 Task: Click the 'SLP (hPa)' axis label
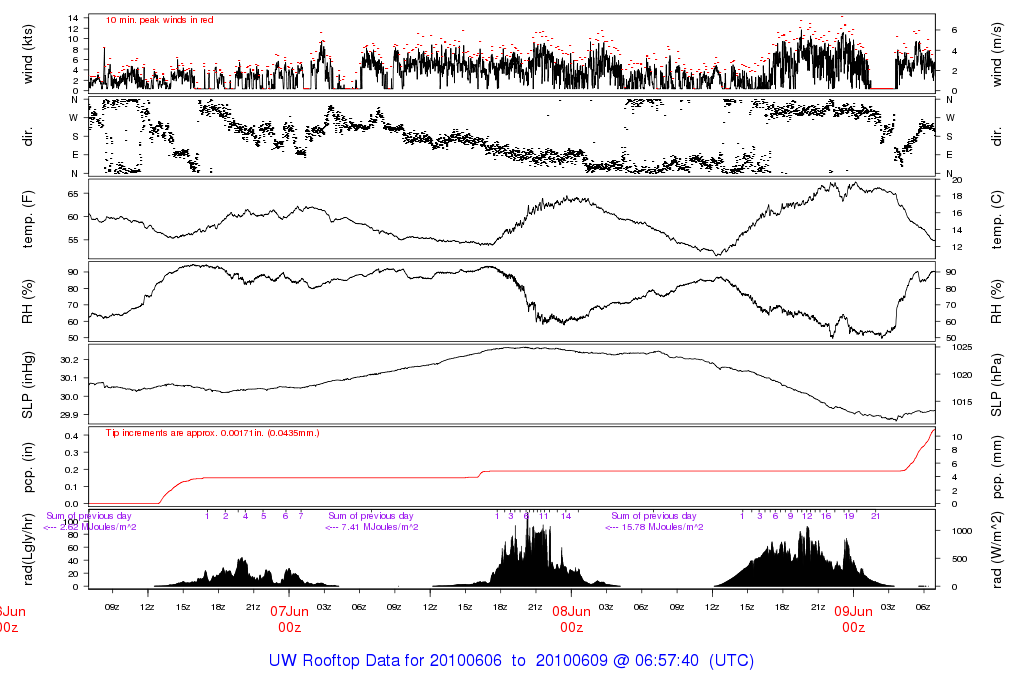pyautogui.click(x=997, y=385)
